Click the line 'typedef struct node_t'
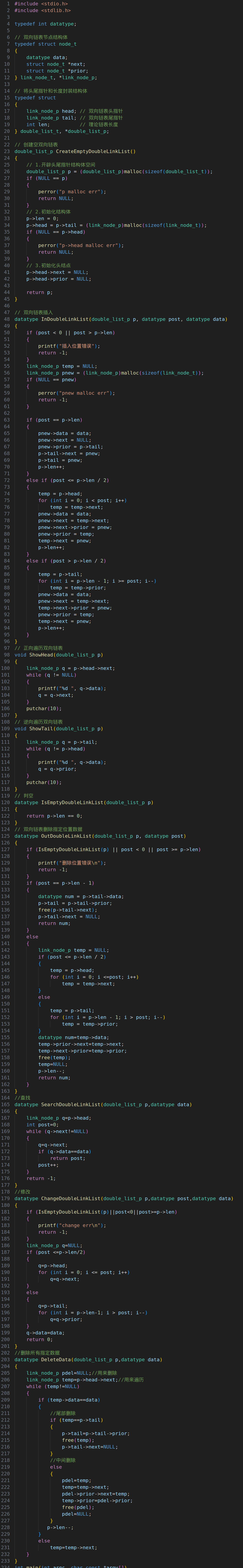 pos(46,44)
